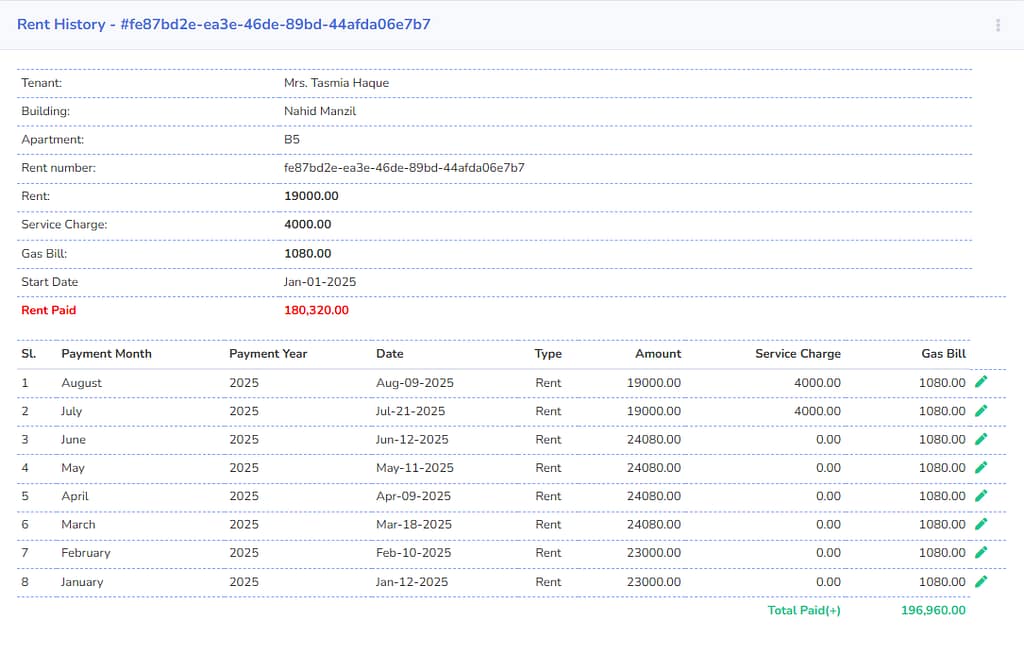The height and width of the screenshot is (654, 1024).
Task: Click the Rent History title heading
Action: pos(223,24)
